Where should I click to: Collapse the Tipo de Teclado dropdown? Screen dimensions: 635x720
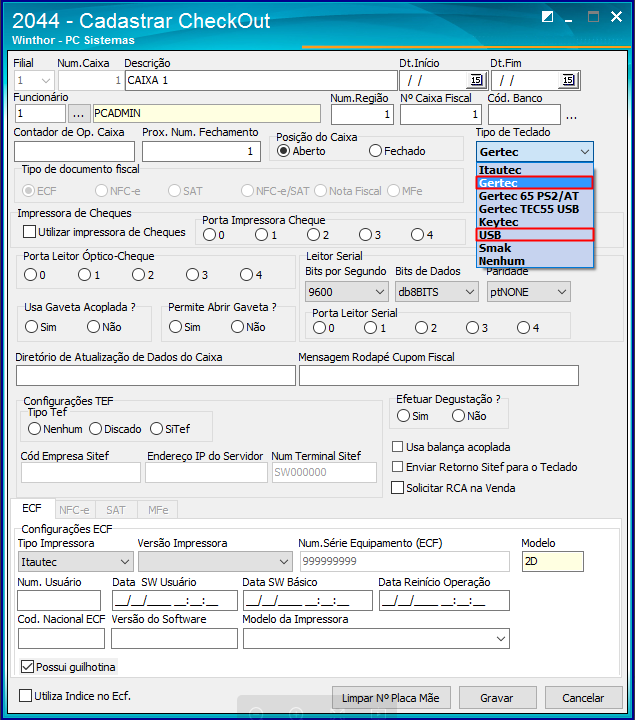[584, 152]
